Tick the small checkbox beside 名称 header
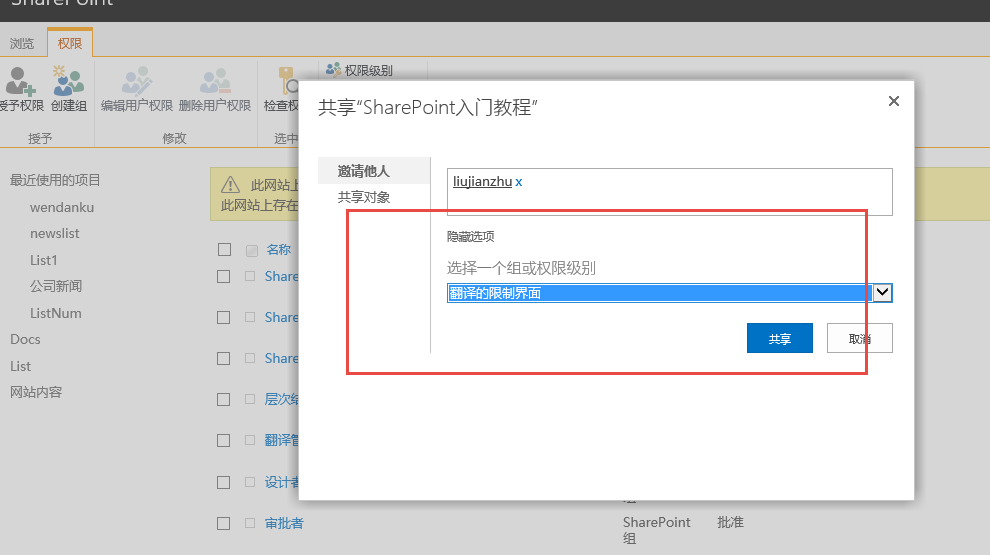 (252, 251)
